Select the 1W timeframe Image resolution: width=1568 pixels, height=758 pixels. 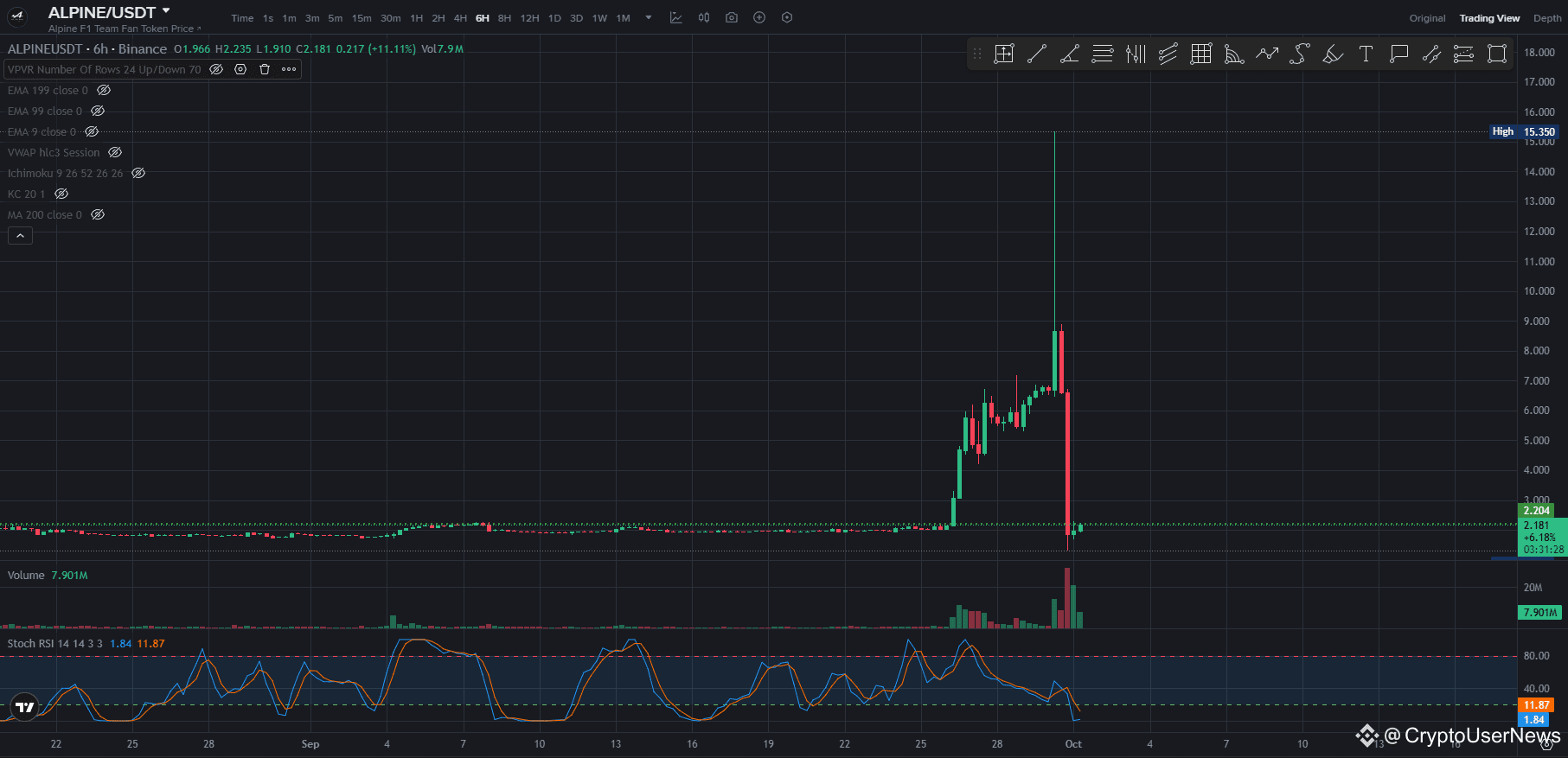click(x=599, y=18)
